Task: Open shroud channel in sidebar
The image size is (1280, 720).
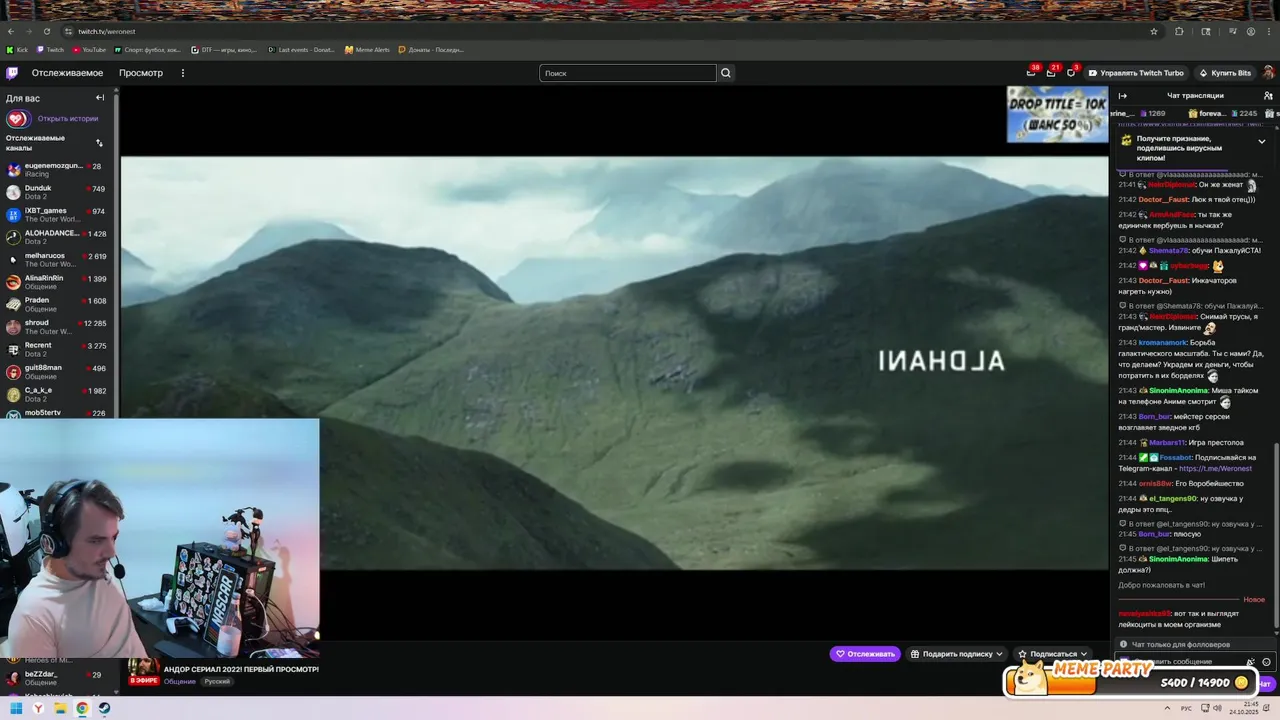Action: (58, 327)
